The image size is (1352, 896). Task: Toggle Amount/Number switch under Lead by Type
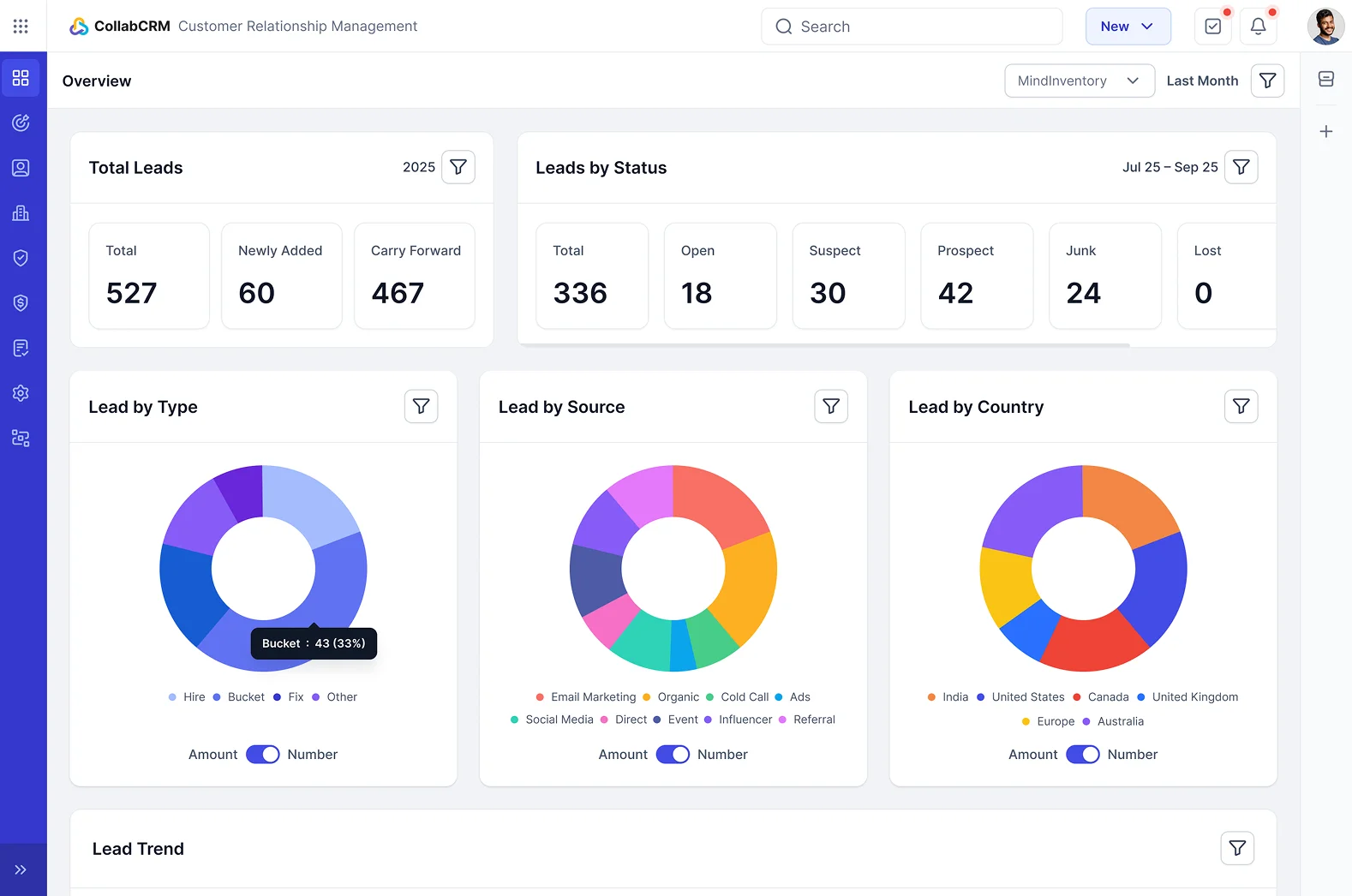(x=263, y=755)
